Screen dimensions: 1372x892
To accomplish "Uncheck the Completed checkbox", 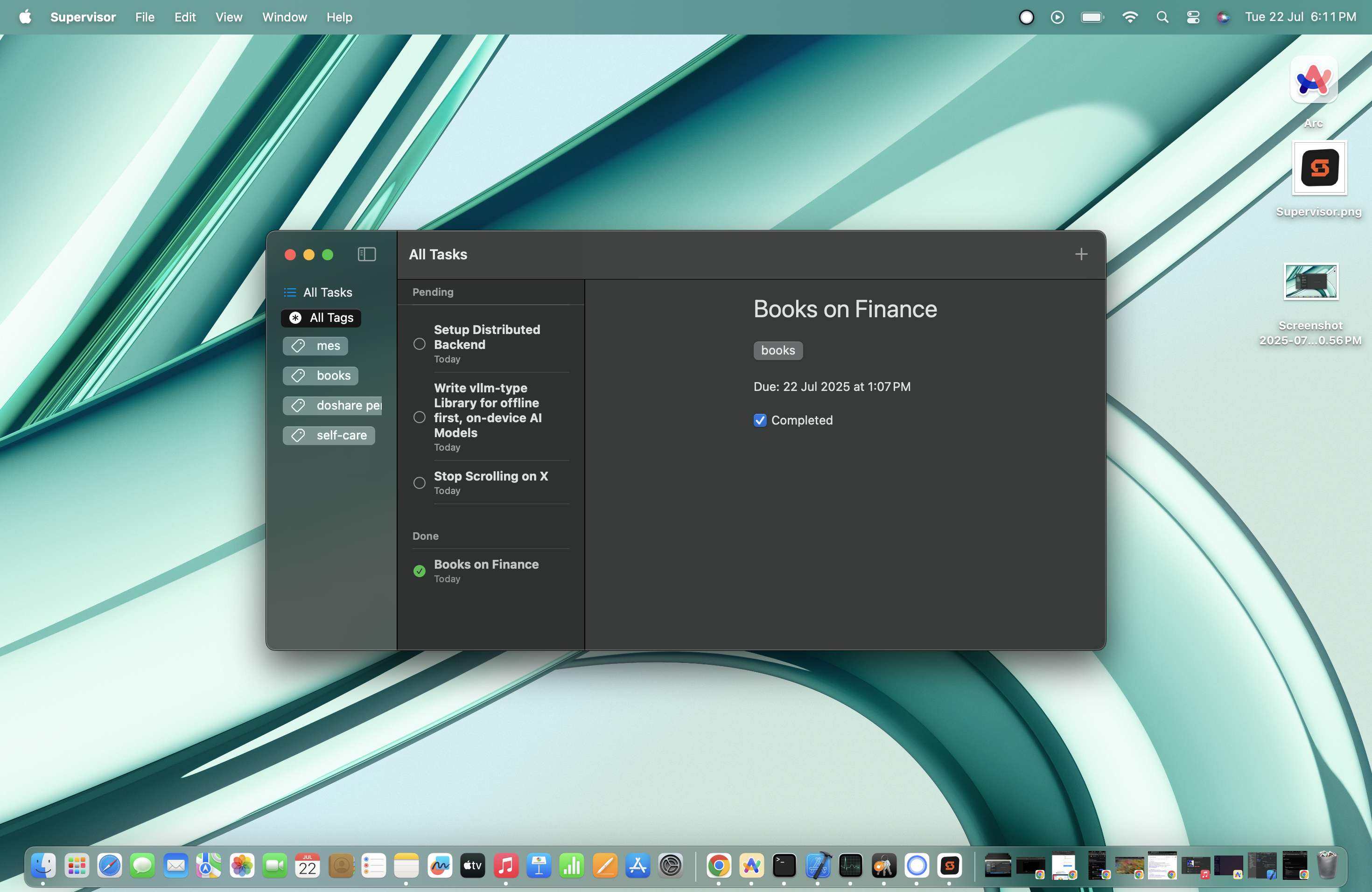I will 760,420.
